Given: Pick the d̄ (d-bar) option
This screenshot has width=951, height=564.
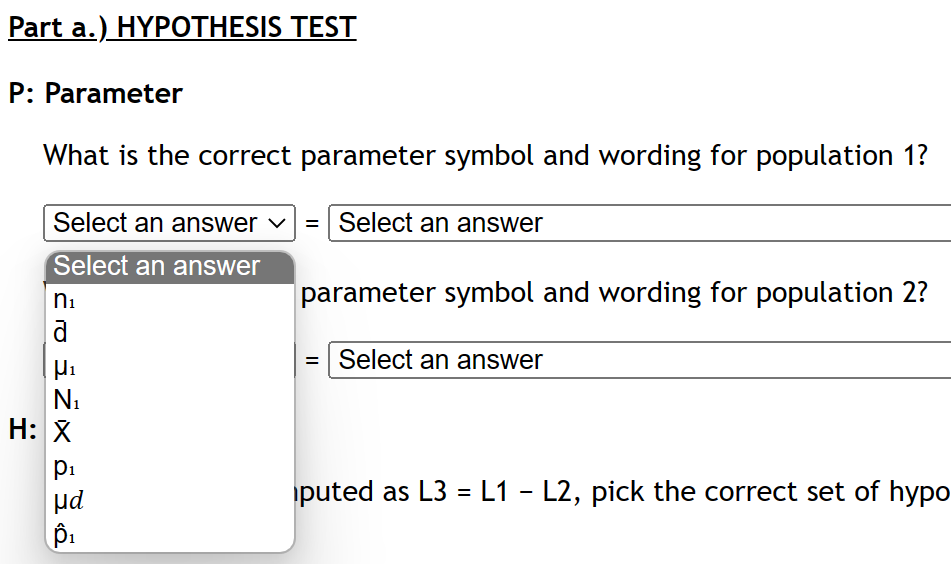Looking at the screenshot, I should (60, 332).
